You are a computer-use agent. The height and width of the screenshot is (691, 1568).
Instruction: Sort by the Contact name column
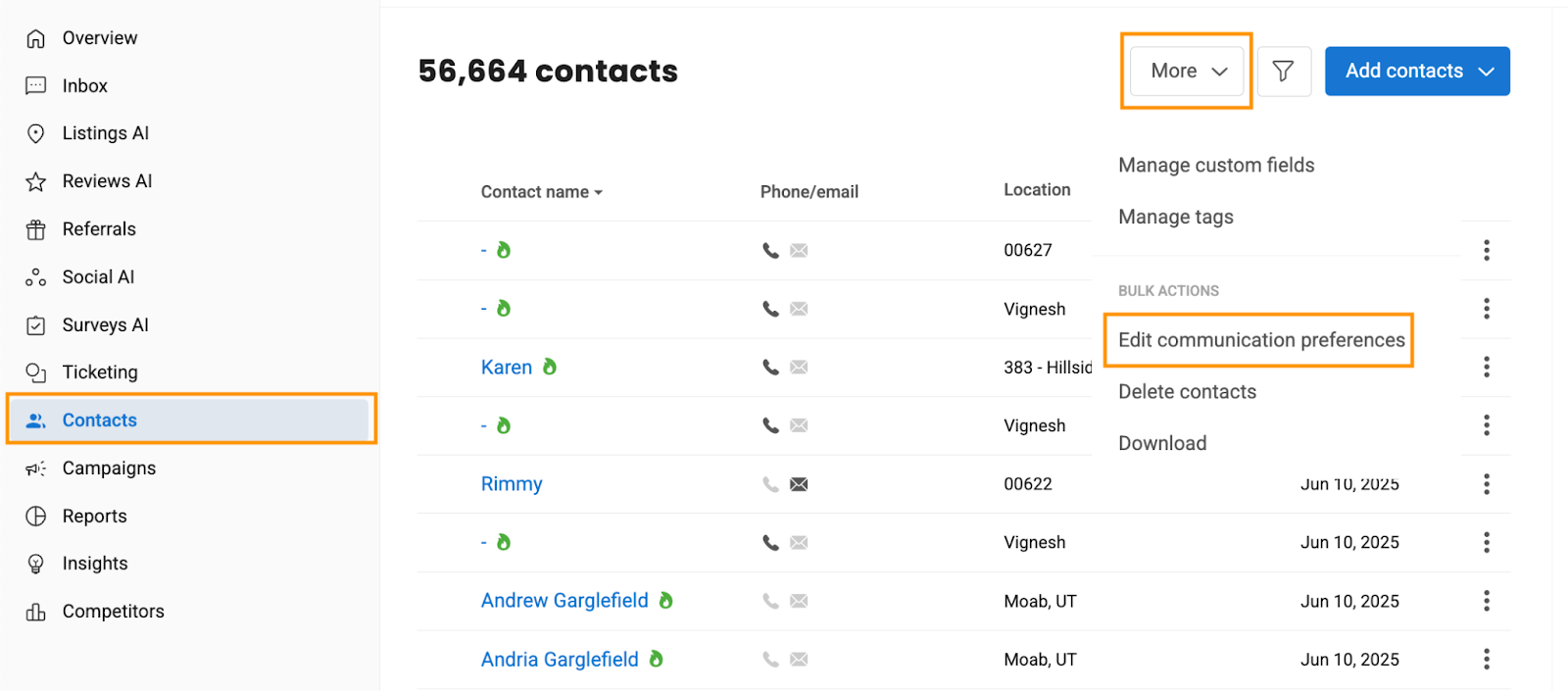point(541,192)
